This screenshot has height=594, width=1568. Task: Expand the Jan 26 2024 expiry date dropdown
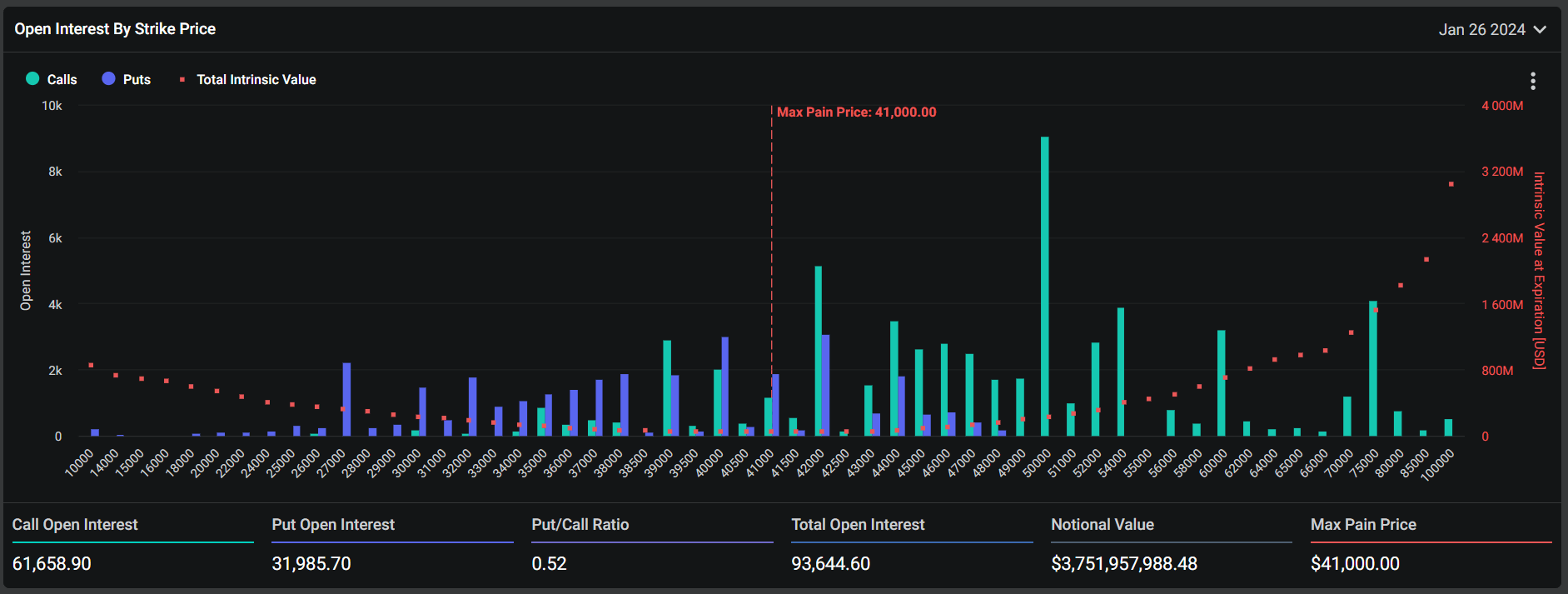[x=1482, y=30]
